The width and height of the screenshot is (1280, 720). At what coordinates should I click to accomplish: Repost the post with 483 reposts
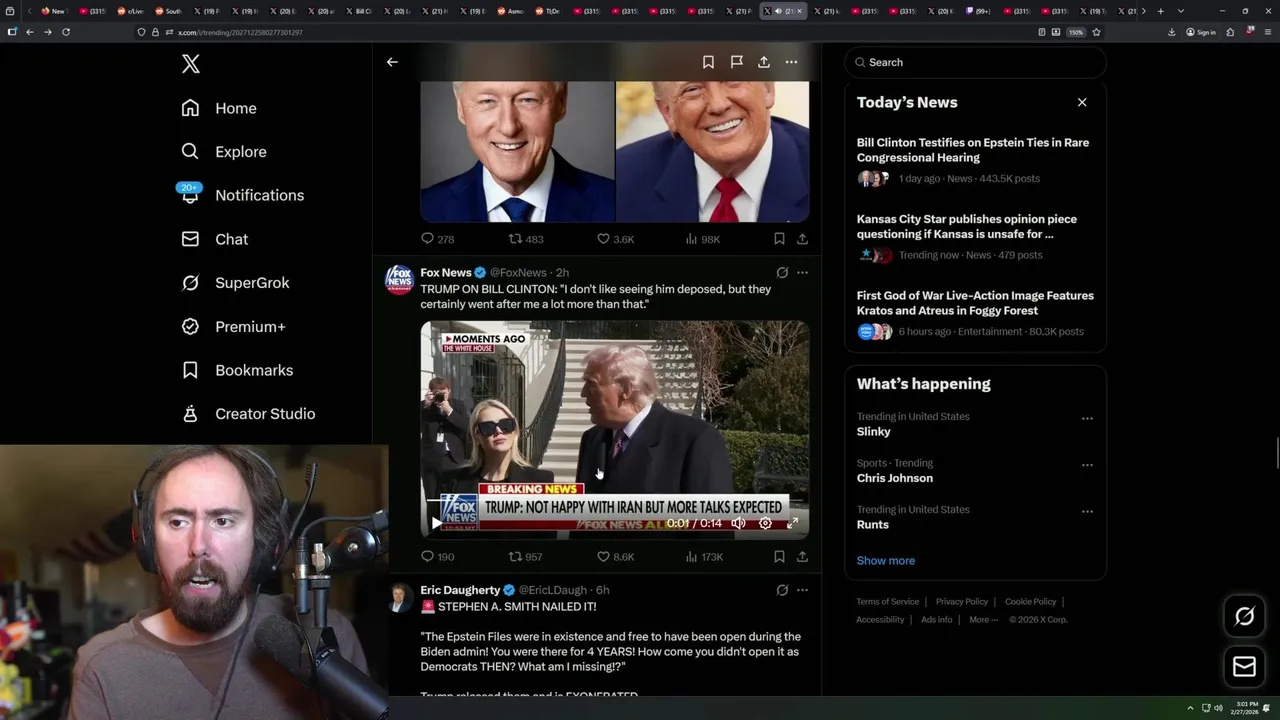[x=526, y=239]
